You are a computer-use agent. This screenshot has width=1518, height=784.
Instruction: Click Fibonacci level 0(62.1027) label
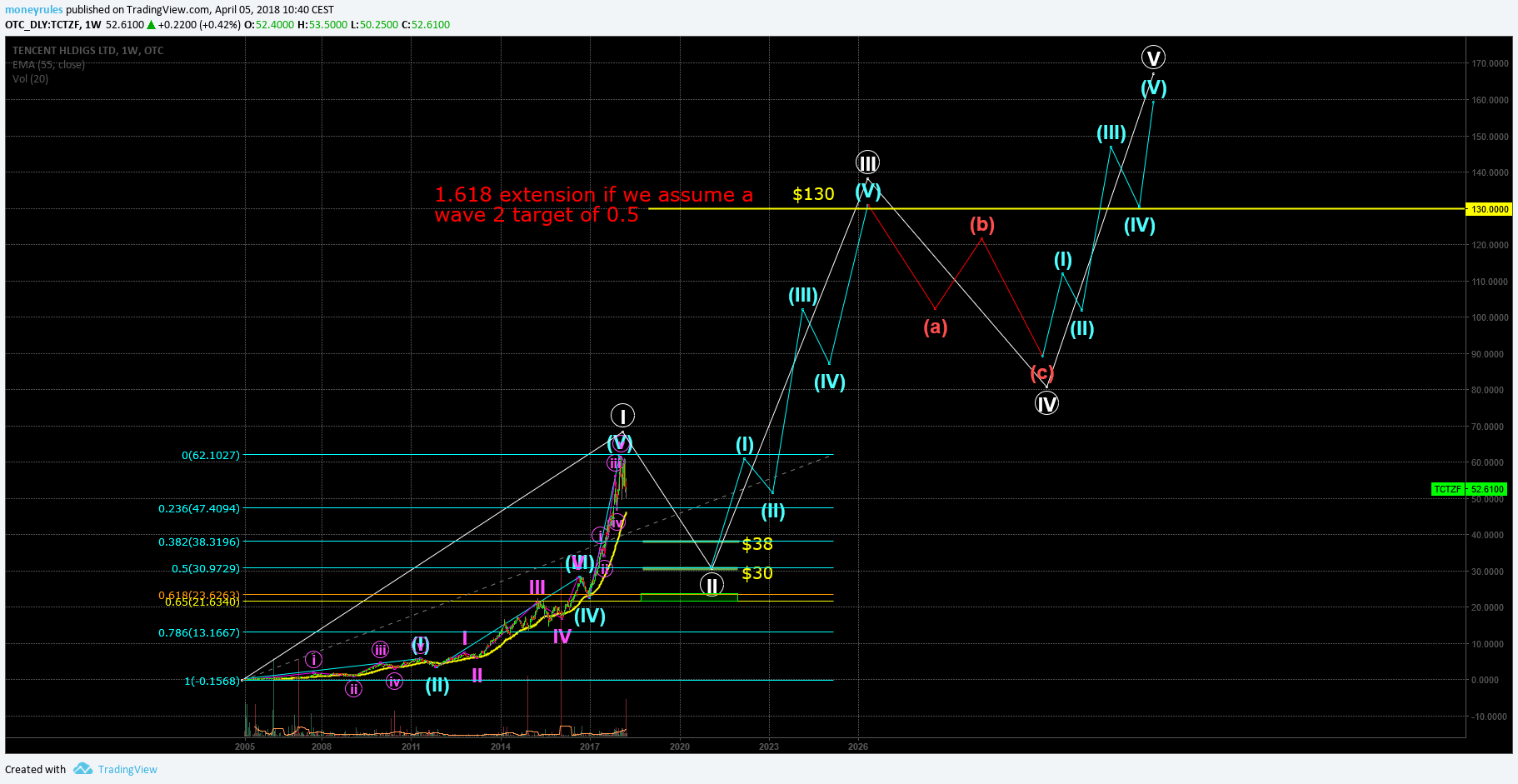(211, 456)
